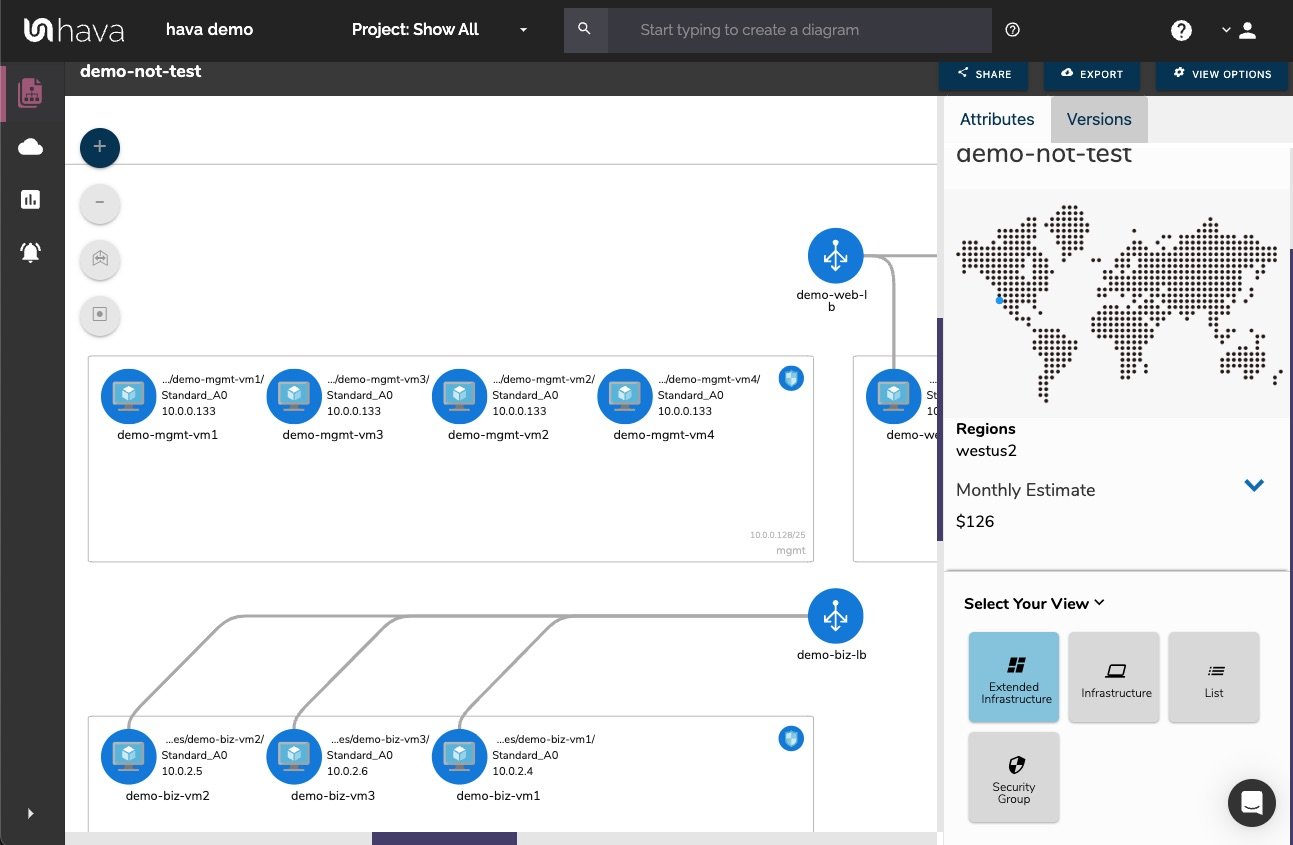Image resolution: width=1293 pixels, height=845 pixels.
Task: Open the help question mark icon in top bar
Action: tap(1181, 30)
